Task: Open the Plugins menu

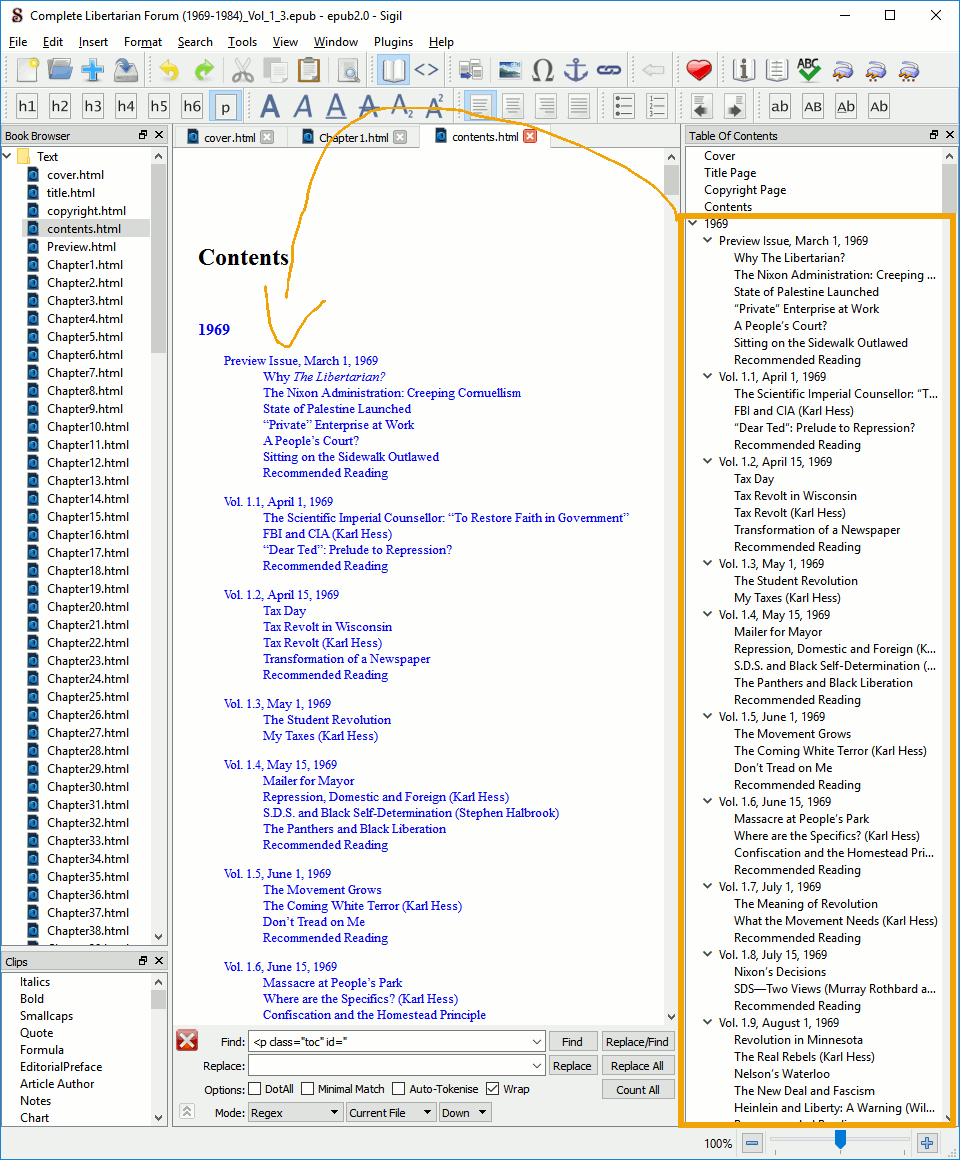Action: [x=393, y=42]
